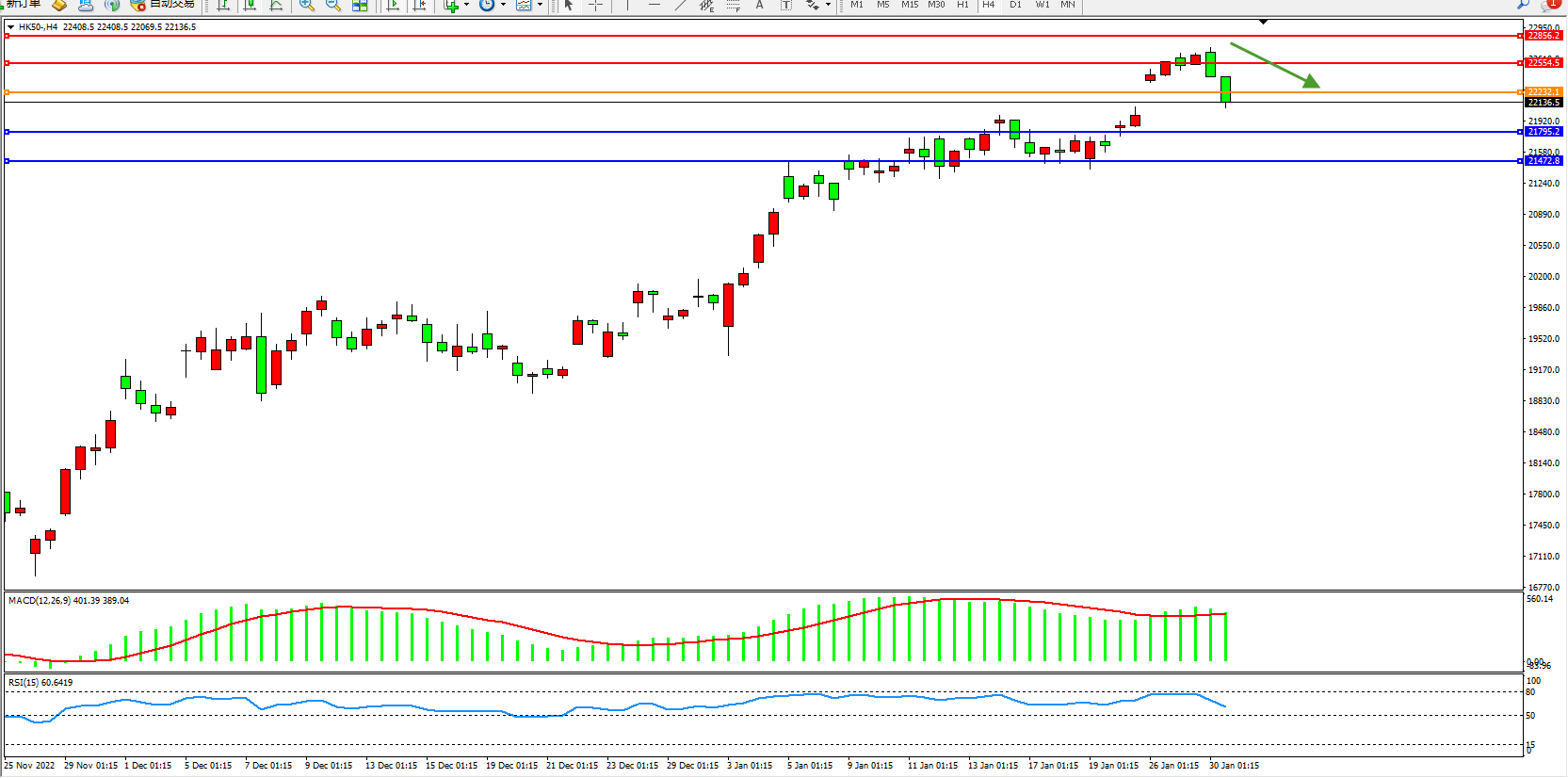
Task: Click the zoom out magnifier icon
Action: click(x=333, y=5)
